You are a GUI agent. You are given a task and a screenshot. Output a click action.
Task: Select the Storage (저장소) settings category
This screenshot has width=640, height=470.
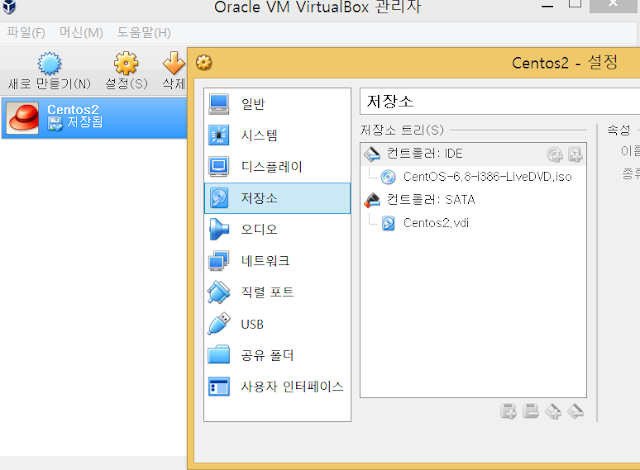[277, 198]
